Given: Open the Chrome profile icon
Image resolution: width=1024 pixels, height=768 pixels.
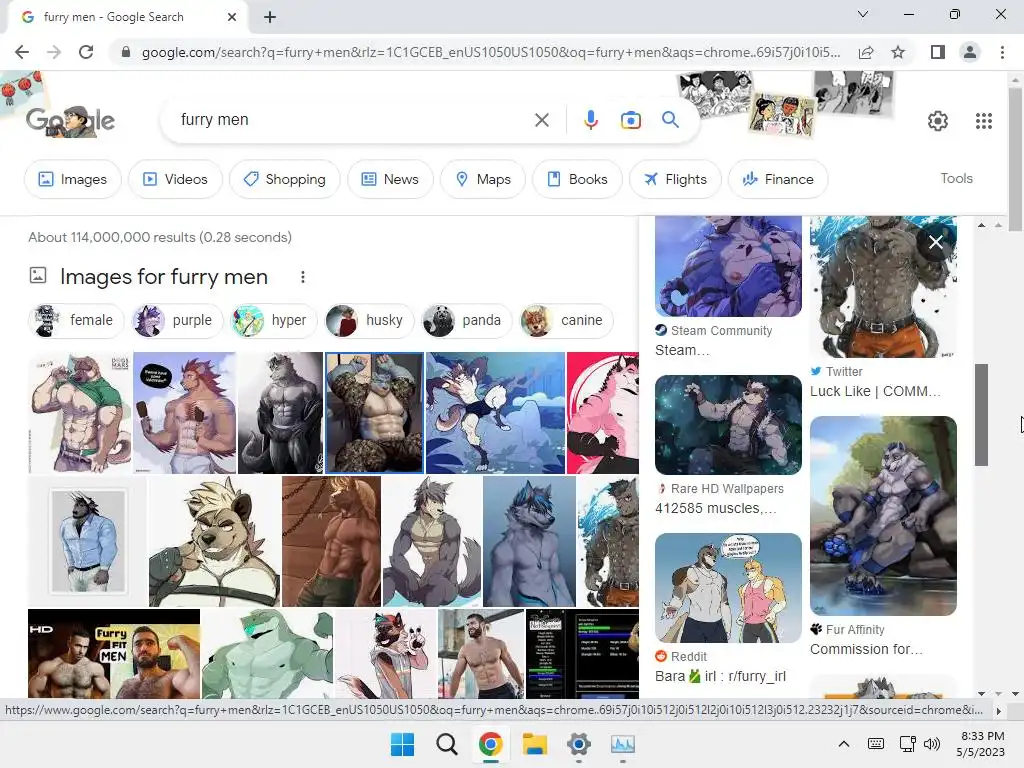Looking at the screenshot, I should (x=970, y=52).
